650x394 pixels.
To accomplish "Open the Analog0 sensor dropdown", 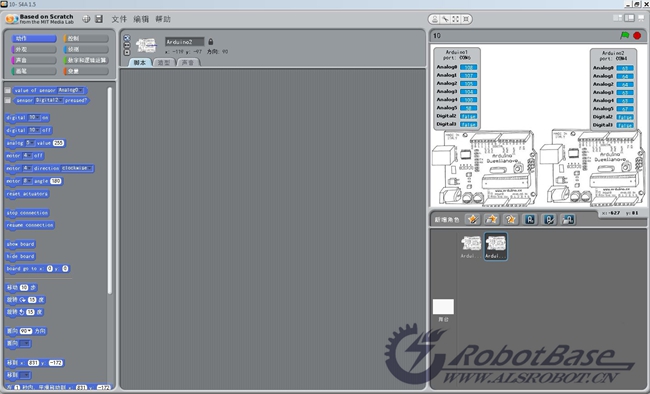I will tap(71, 90).
